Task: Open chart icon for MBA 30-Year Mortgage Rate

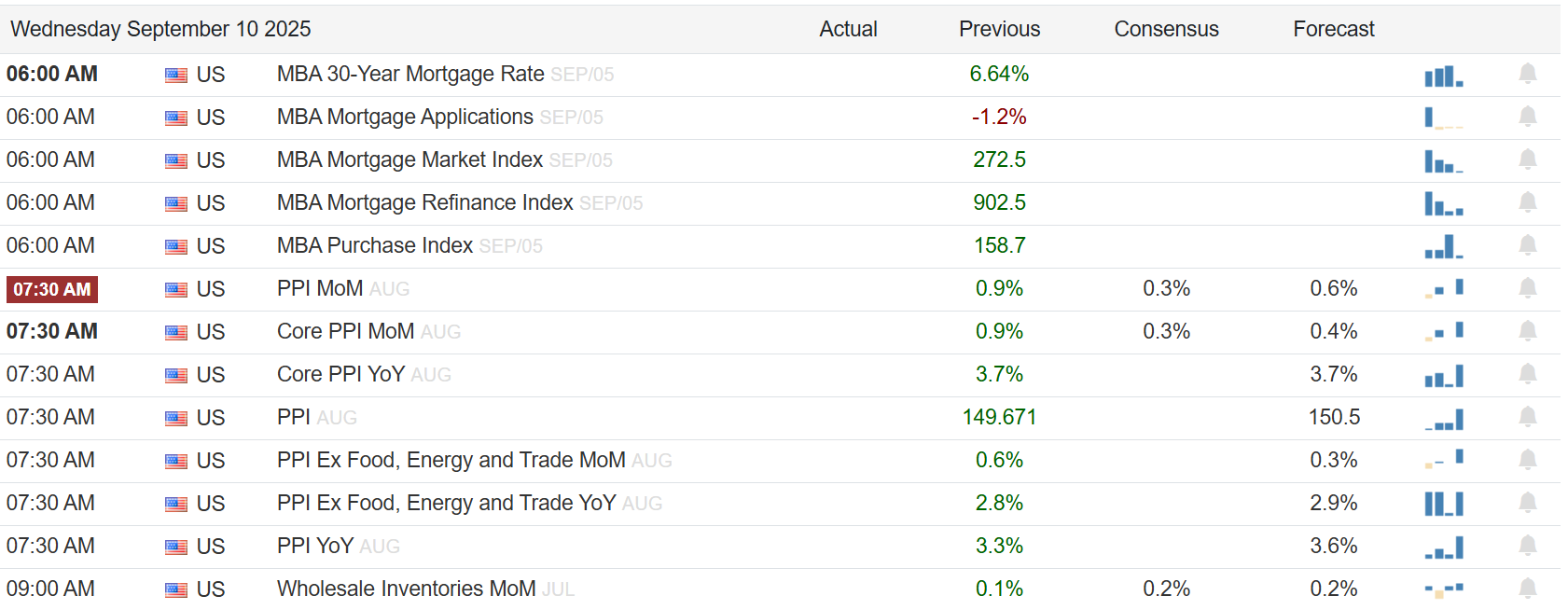Action: pos(1443,76)
